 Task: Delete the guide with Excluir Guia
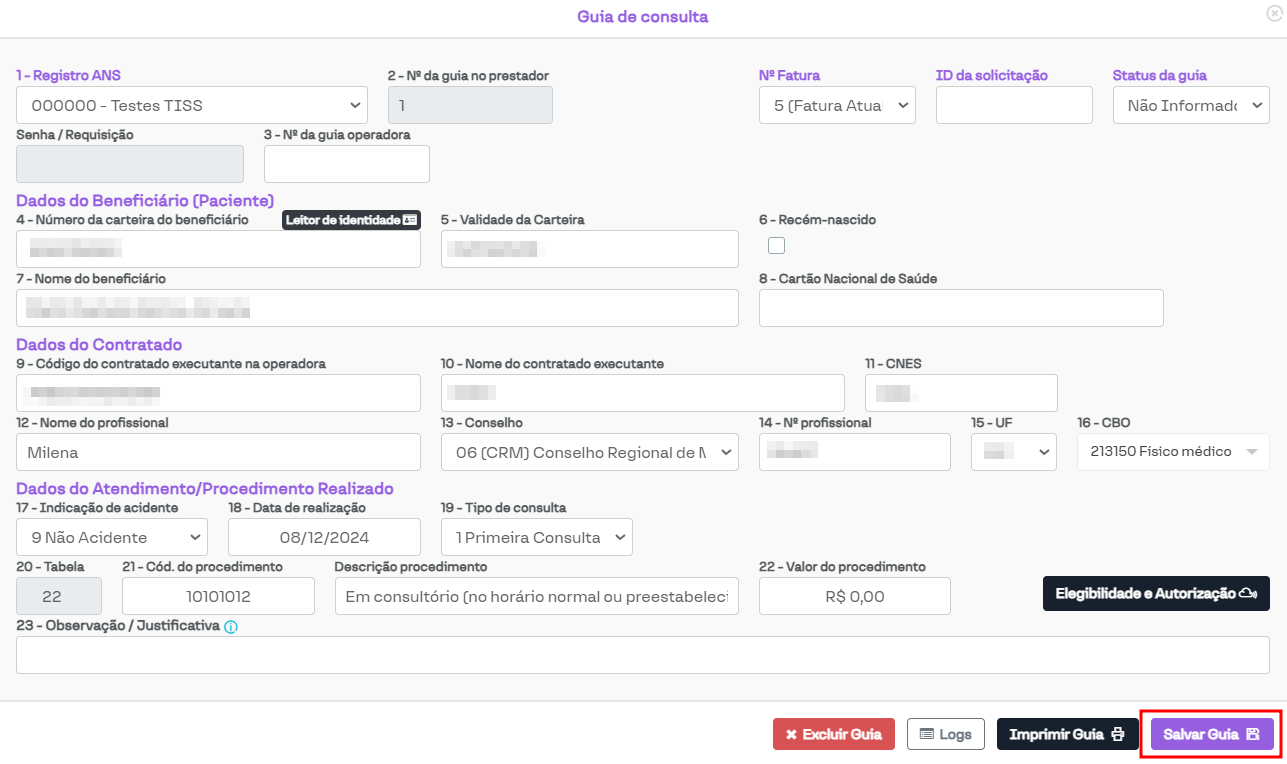click(833, 734)
